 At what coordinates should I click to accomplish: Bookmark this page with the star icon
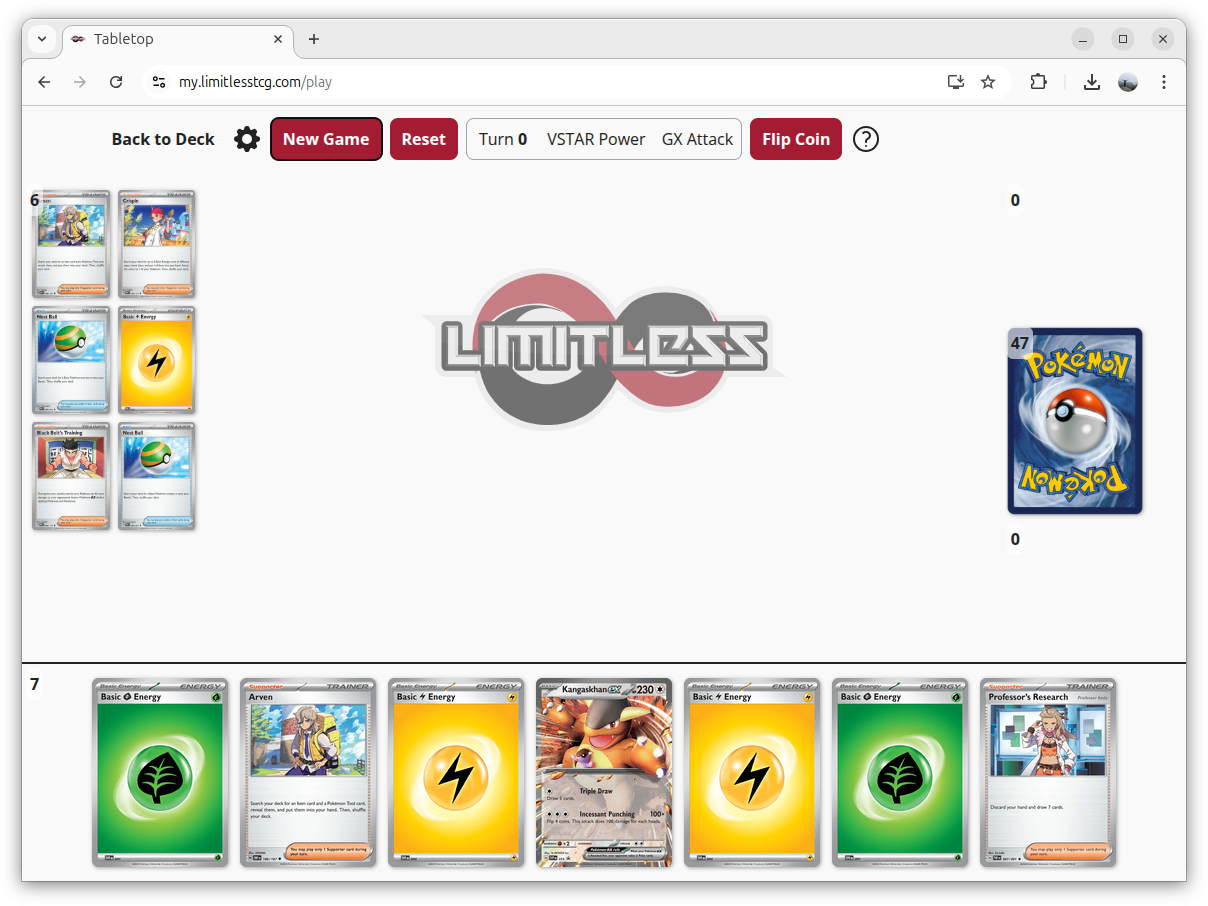coord(988,82)
